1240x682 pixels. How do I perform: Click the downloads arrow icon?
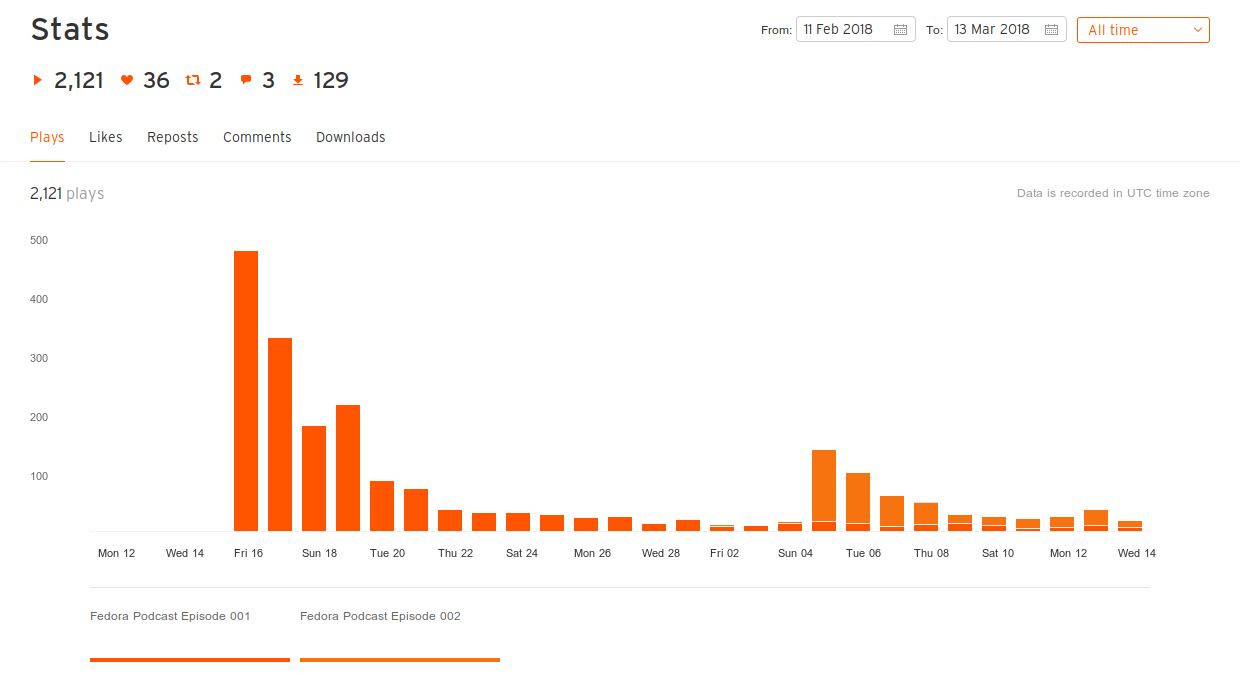pos(298,81)
